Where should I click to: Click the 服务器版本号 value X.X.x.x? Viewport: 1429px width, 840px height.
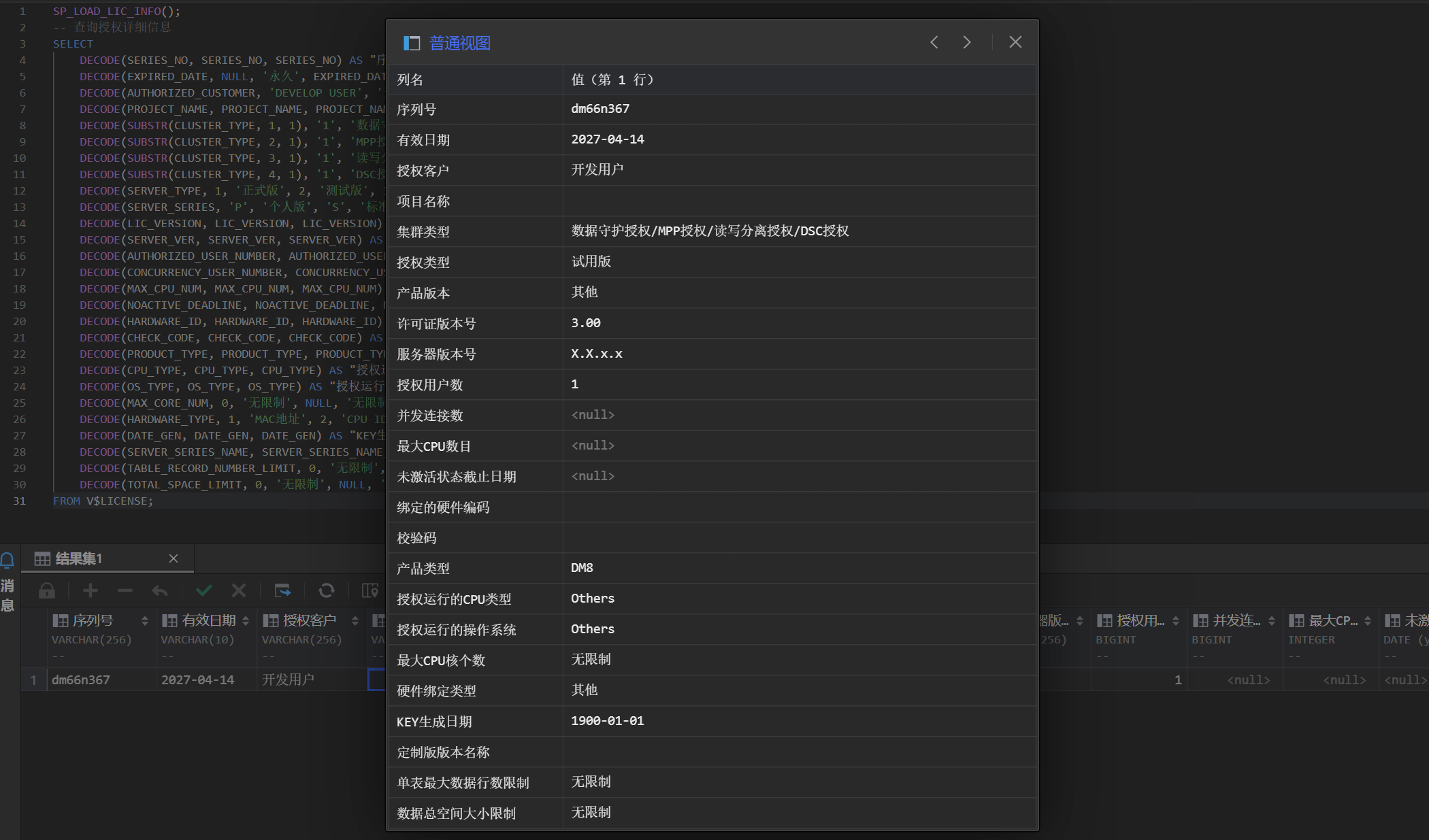tap(597, 354)
